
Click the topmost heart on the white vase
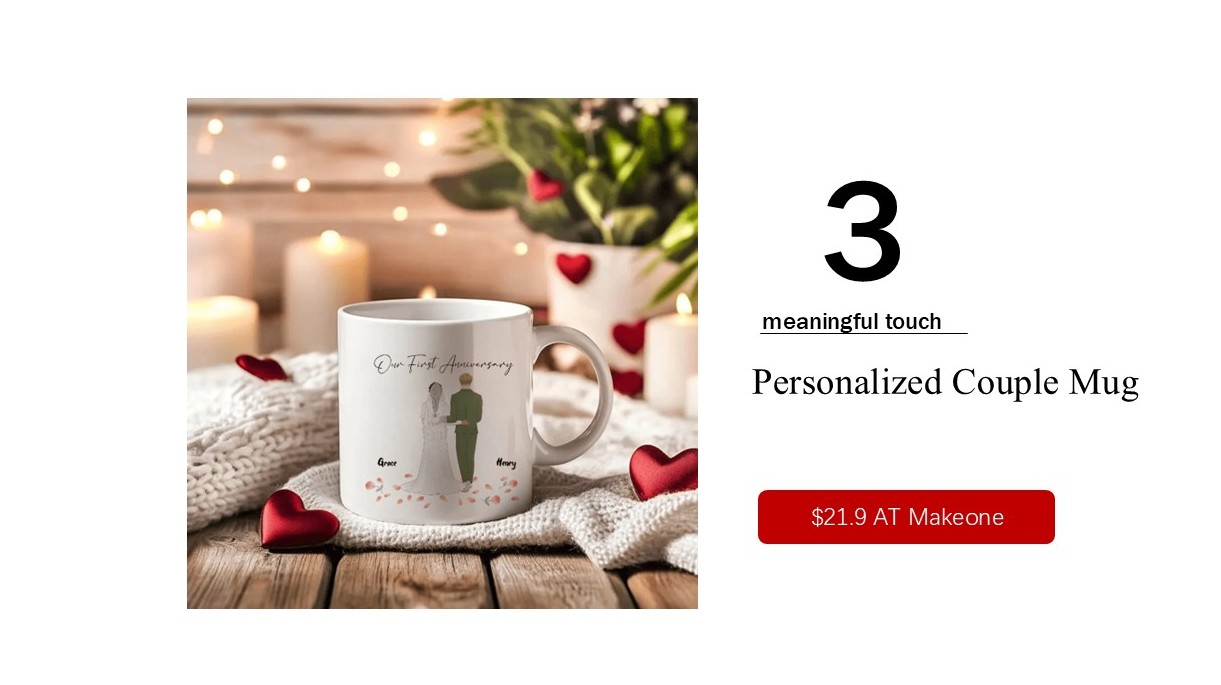click(x=574, y=267)
